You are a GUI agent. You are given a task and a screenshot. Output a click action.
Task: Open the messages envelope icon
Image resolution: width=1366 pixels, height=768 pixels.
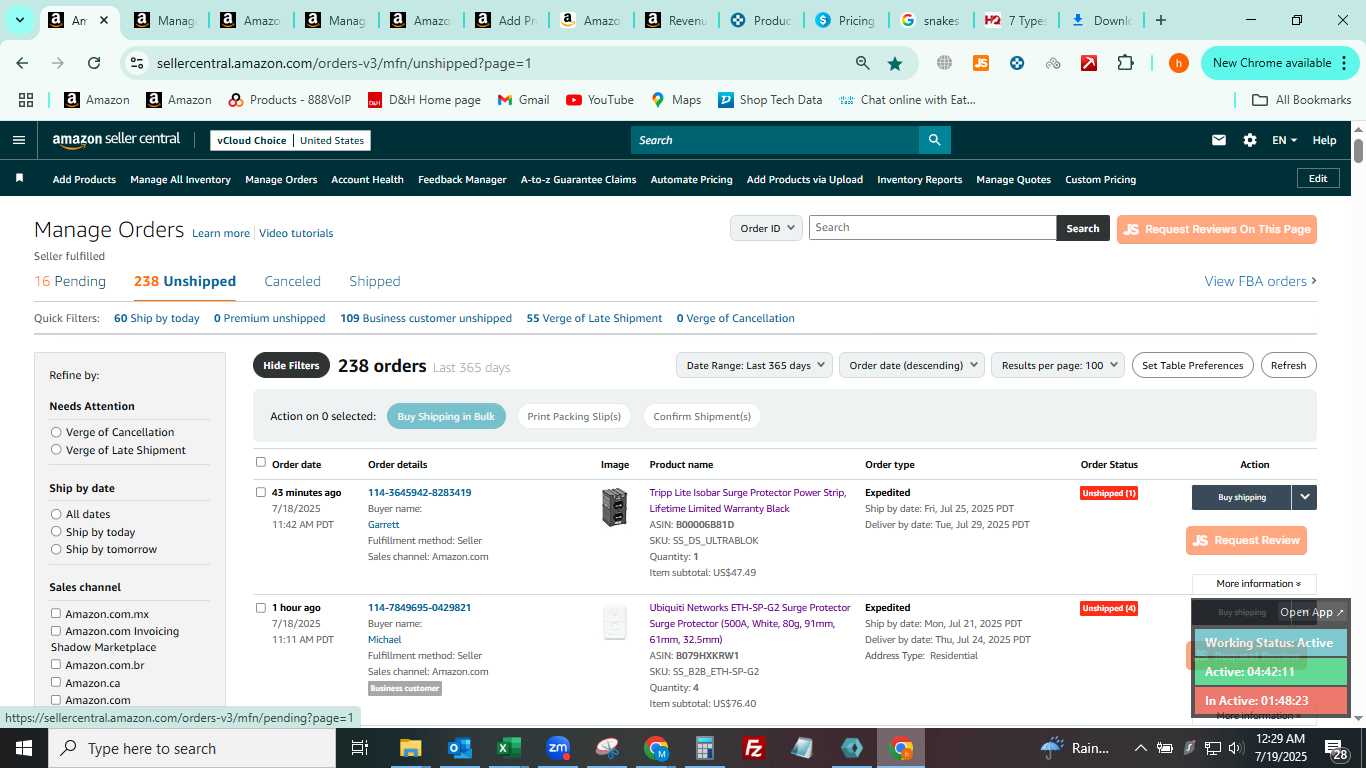coord(1218,140)
